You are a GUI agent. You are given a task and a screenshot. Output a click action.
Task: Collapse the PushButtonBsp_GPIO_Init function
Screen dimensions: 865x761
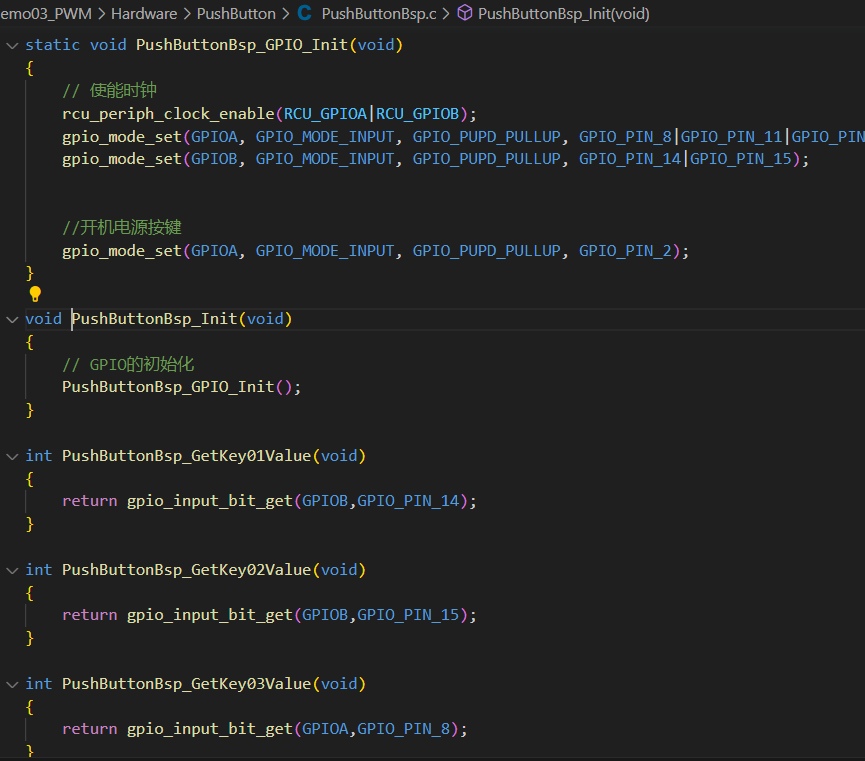(x=12, y=45)
